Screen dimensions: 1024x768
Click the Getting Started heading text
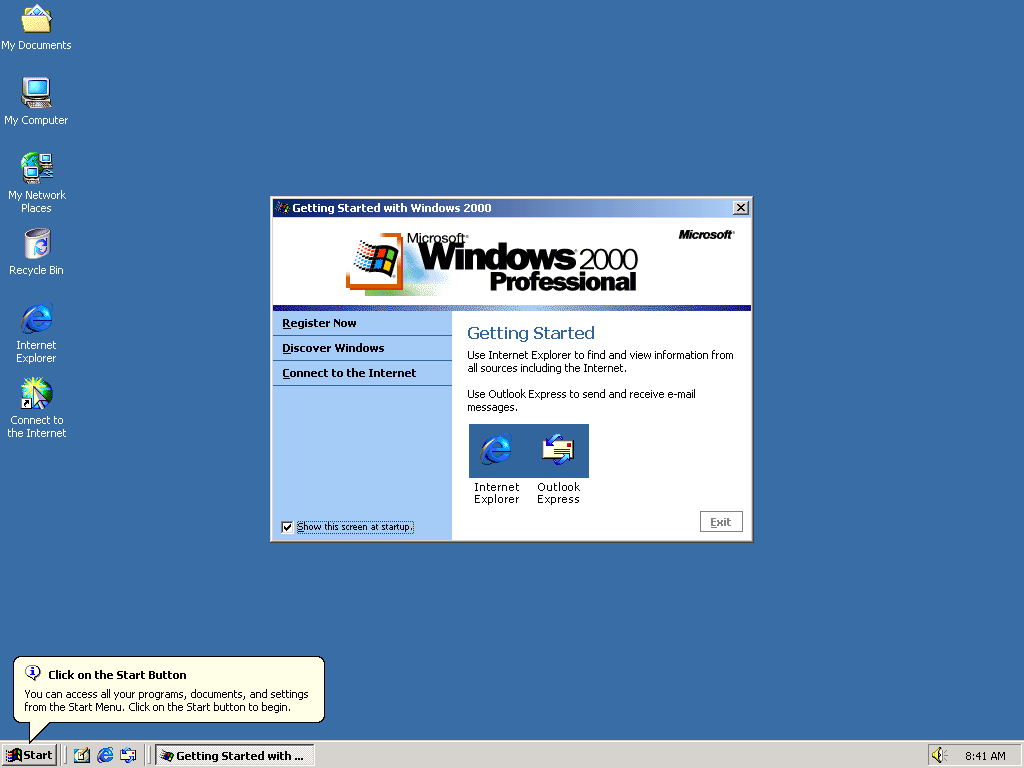[531, 333]
